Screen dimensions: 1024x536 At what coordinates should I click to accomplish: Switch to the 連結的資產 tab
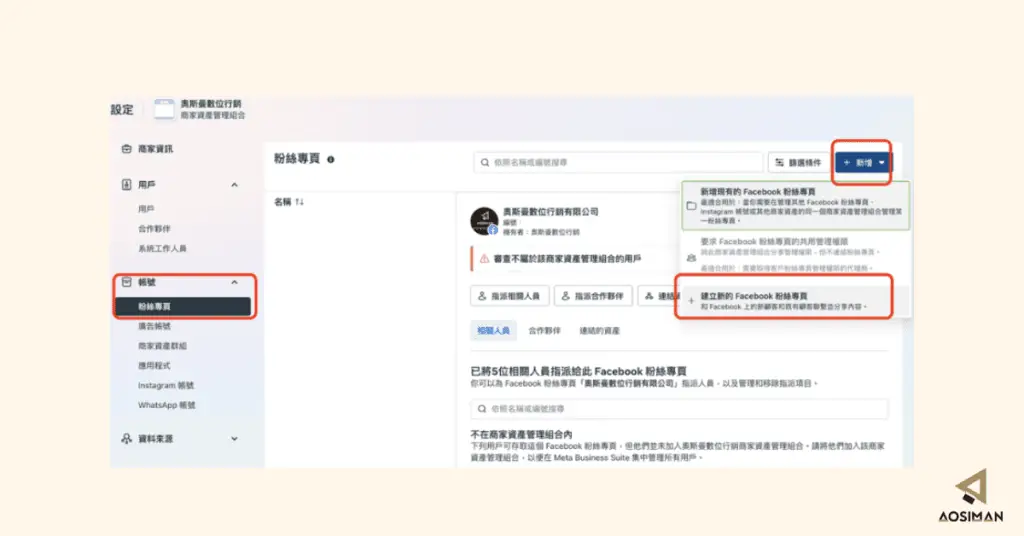coord(599,331)
